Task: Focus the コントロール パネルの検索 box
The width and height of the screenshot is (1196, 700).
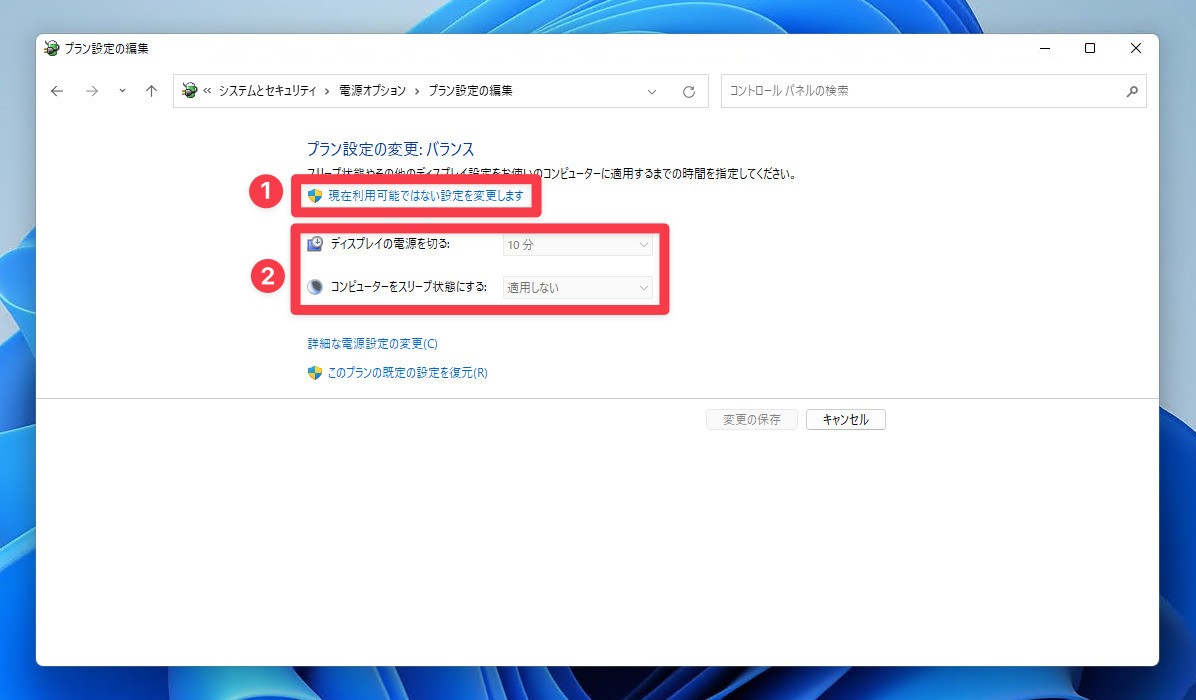Action: [x=934, y=91]
